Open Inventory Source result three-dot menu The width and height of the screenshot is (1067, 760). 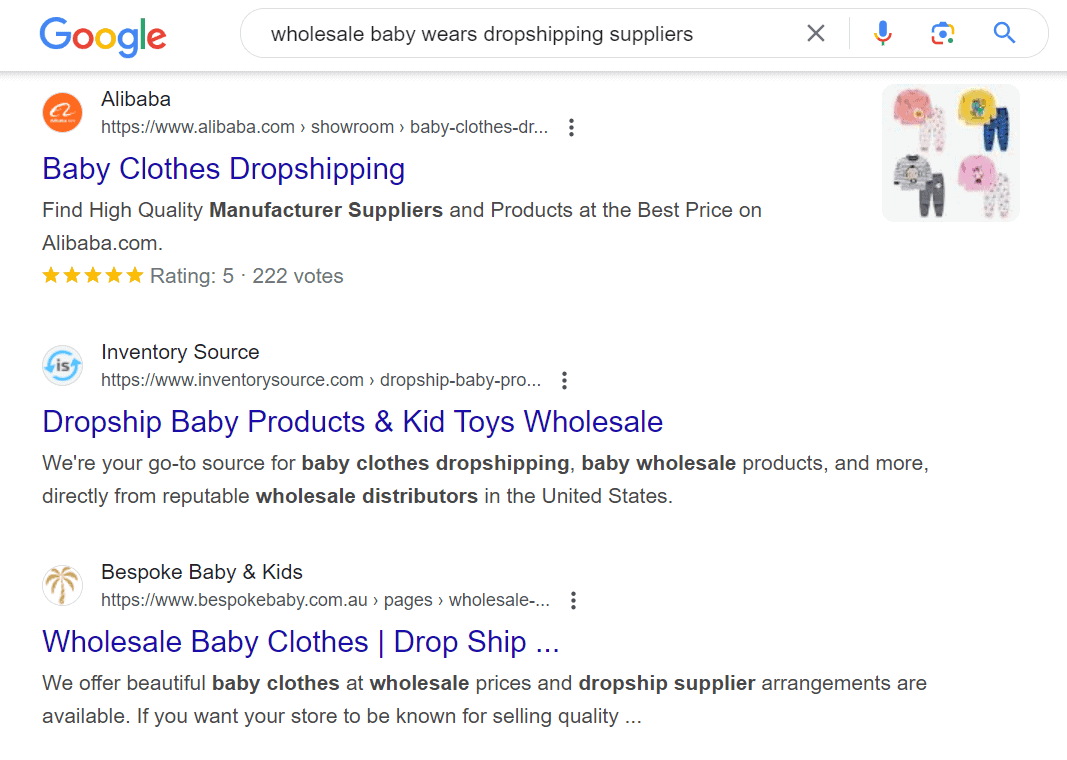tap(563, 380)
